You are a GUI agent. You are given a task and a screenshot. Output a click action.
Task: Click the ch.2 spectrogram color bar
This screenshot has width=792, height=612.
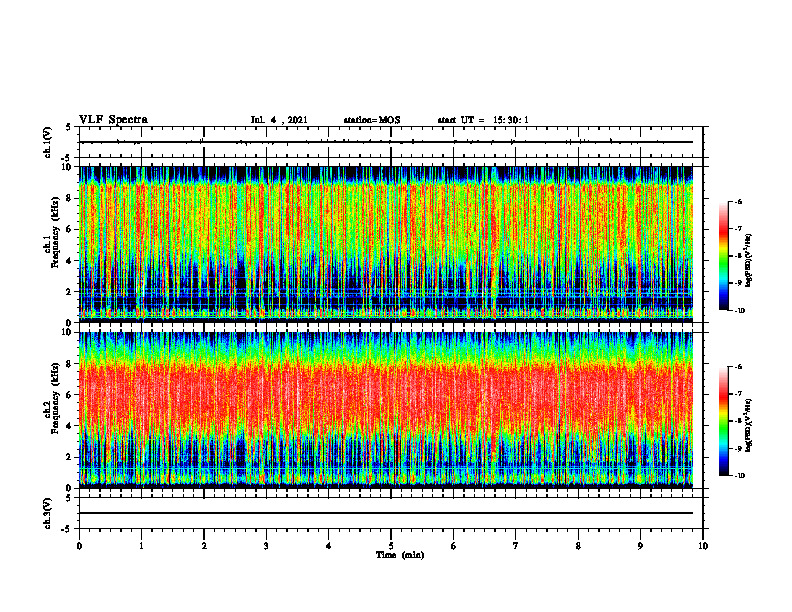tap(723, 421)
